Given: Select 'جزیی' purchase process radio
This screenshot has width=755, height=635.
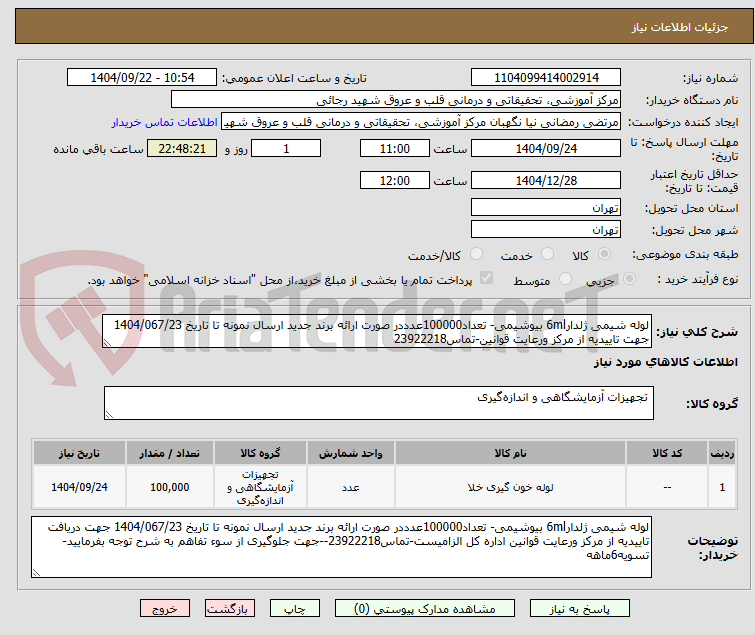Looking at the screenshot, I should (629, 279).
